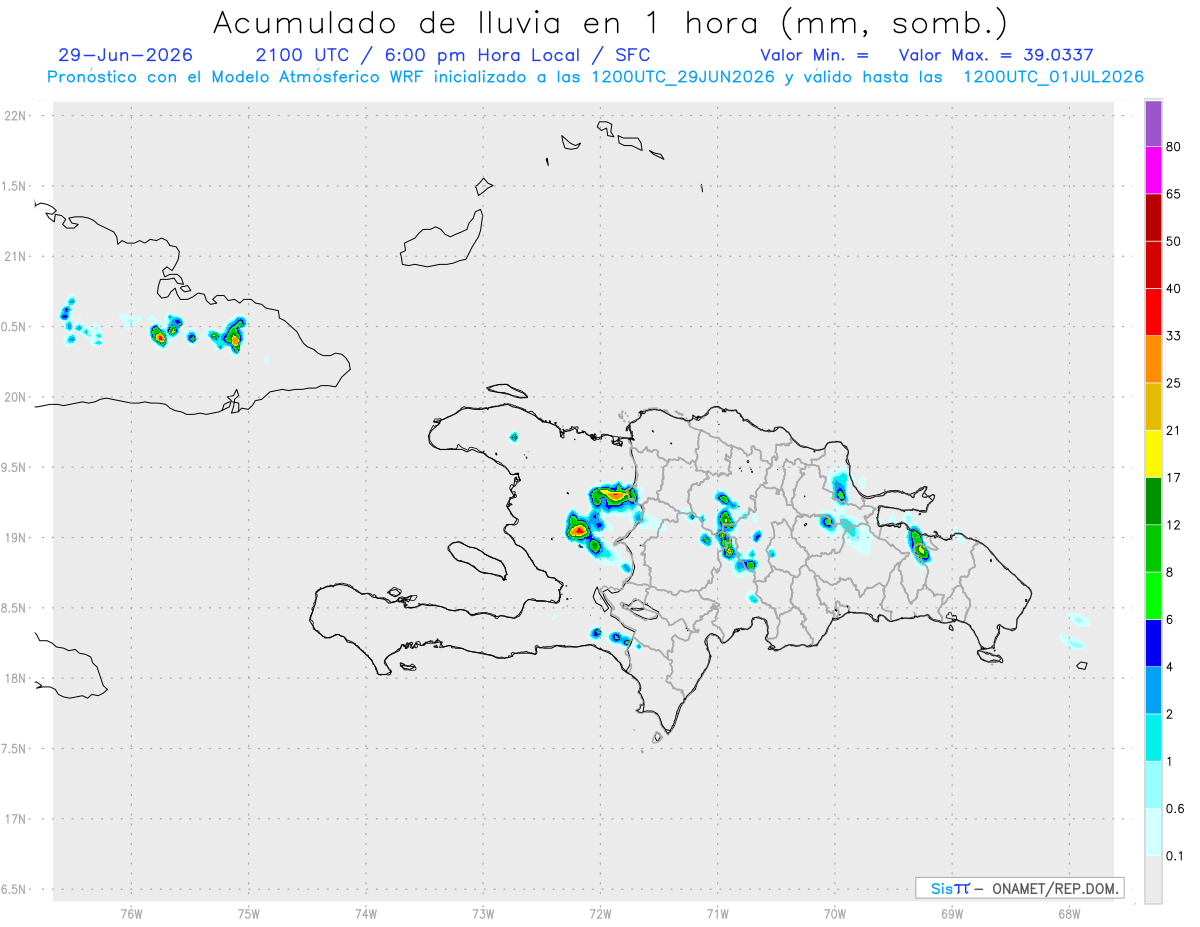Click the cyan 1–2 mm legend swatch
Screen dimensions: 1200x927
pyautogui.click(x=1153, y=737)
